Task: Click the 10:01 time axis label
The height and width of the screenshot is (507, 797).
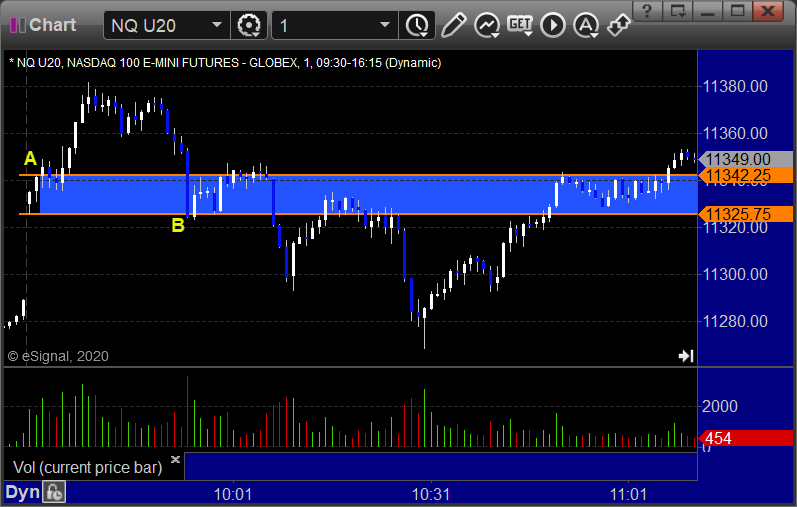Action: pos(233,494)
